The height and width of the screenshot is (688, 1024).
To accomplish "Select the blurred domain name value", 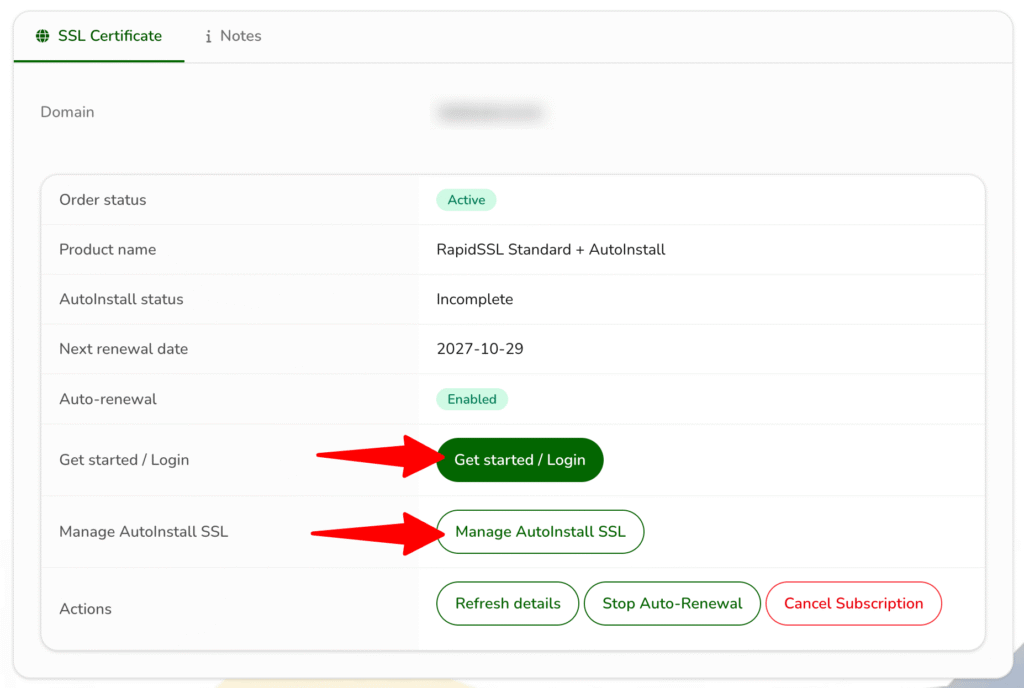I will [490, 112].
